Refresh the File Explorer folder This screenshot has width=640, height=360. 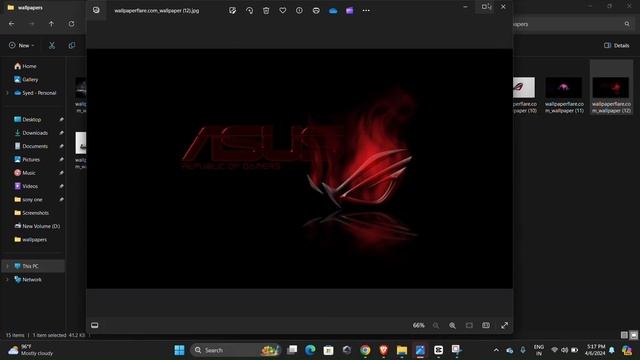71,24
